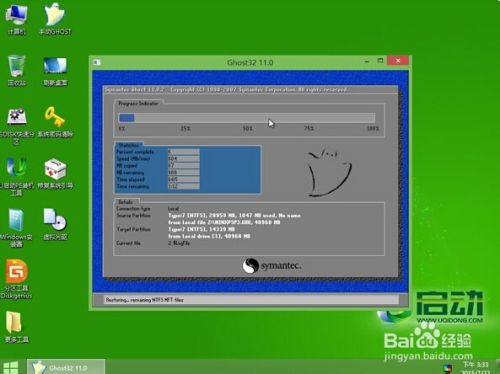This screenshot has width=500, height=374.
Task: Select the Ghost32 11.0 taskbar button
Action: point(66,367)
